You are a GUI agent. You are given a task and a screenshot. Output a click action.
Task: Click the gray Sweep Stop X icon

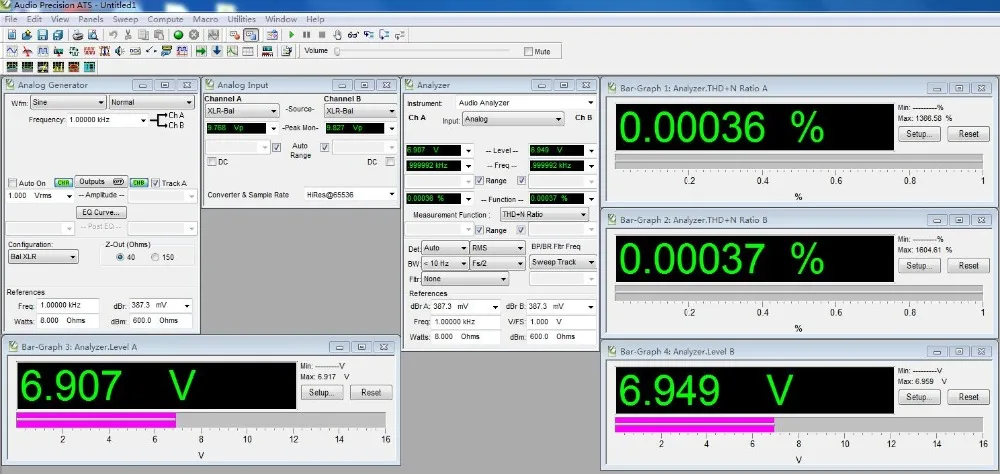pos(194,35)
